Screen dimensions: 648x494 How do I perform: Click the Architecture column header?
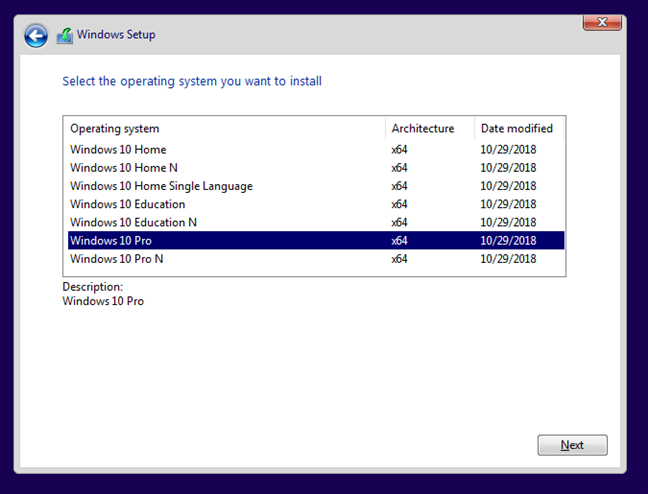tap(430, 129)
